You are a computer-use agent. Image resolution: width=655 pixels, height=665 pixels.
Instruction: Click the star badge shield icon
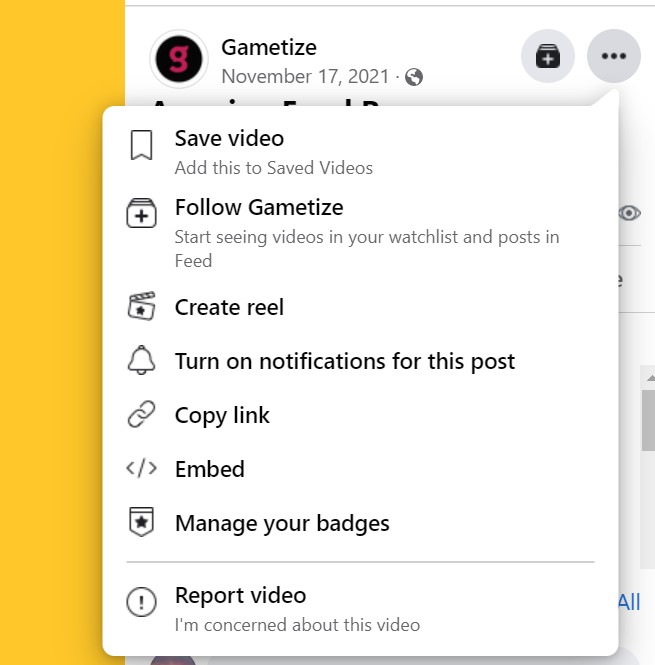point(141,522)
